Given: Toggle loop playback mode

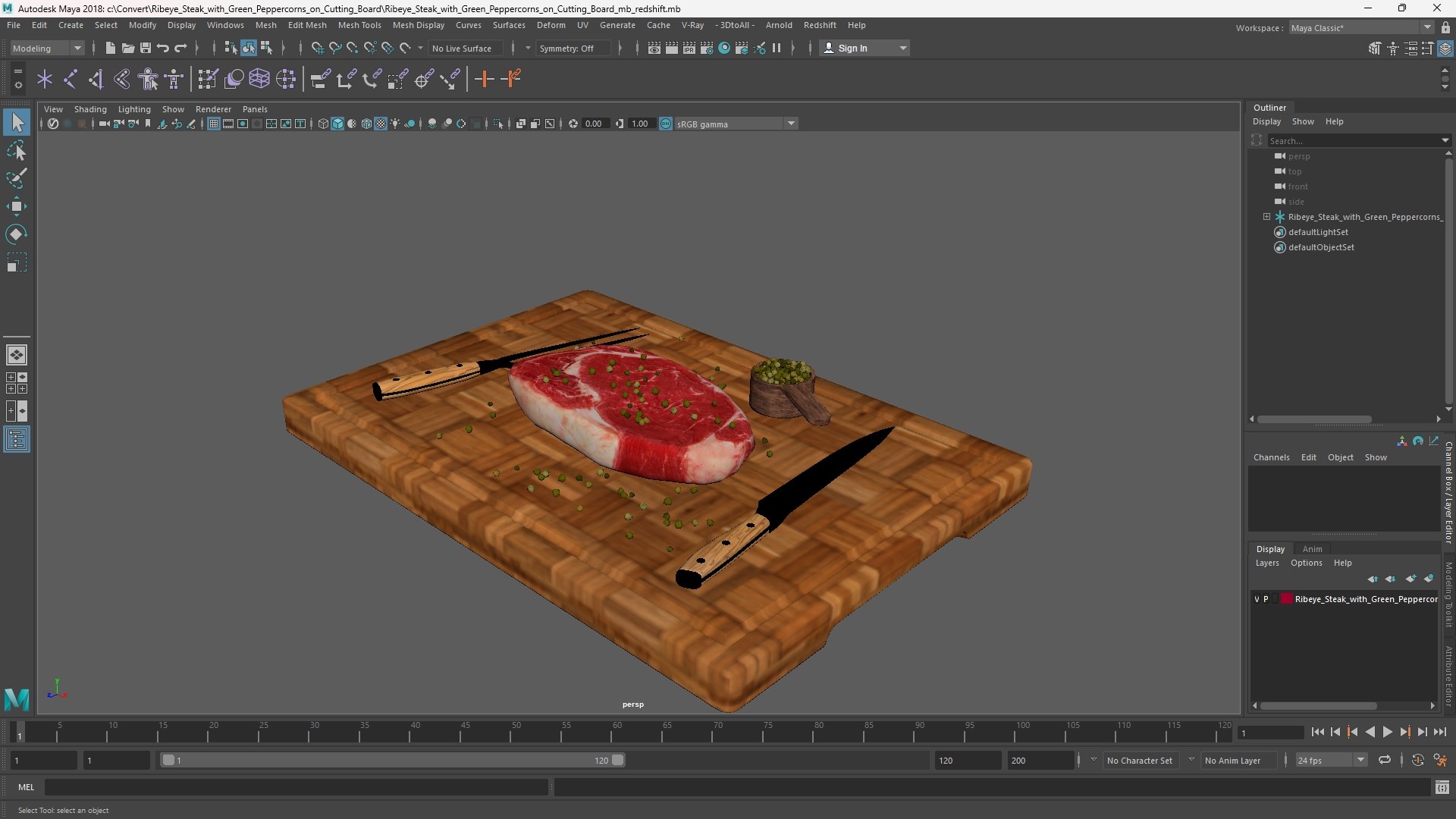Looking at the screenshot, I should click(1385, 760).
